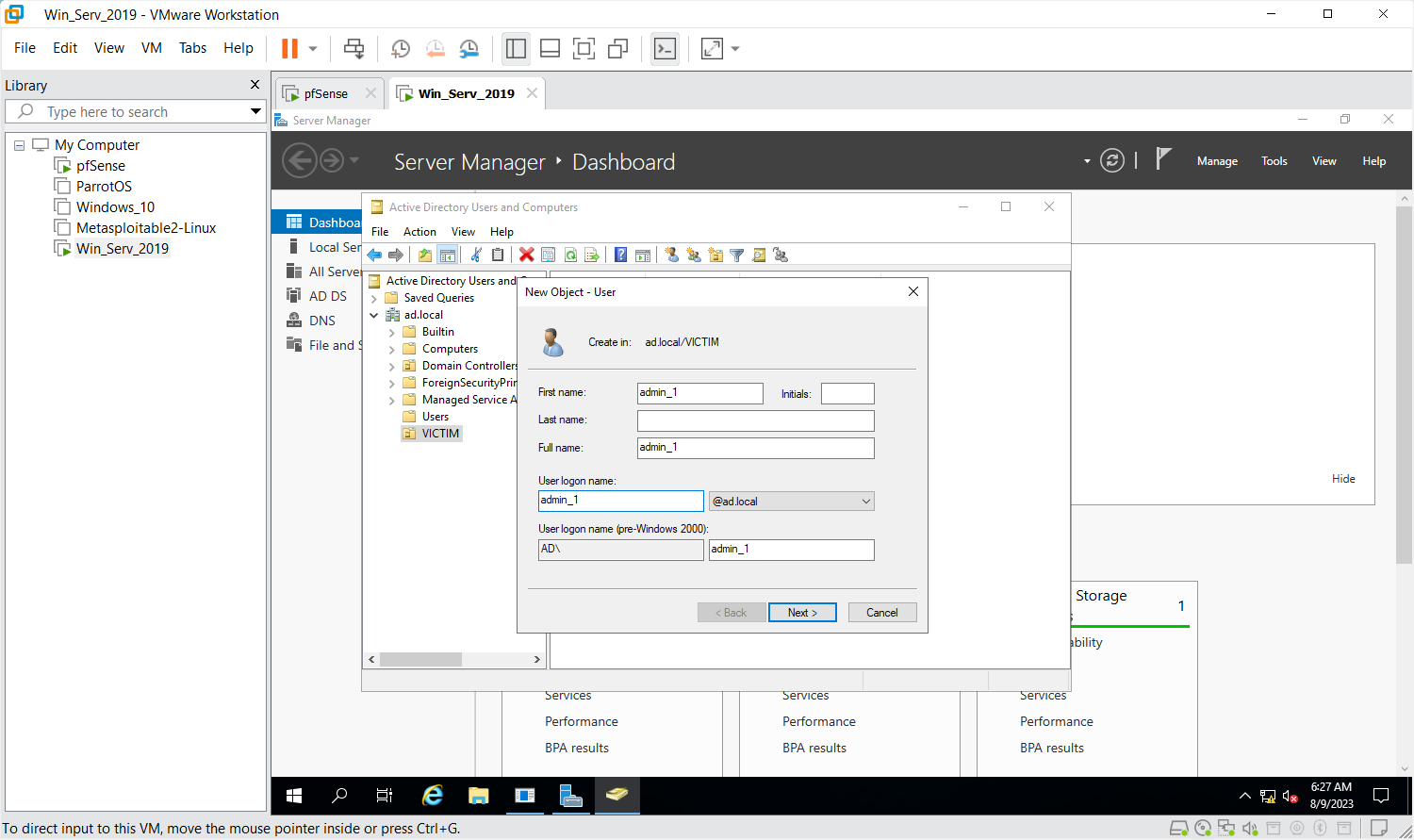This screenshot has width=1414, height=840.
Task: Toggle the thumbnail bar view icon
Action: (550, 49)
